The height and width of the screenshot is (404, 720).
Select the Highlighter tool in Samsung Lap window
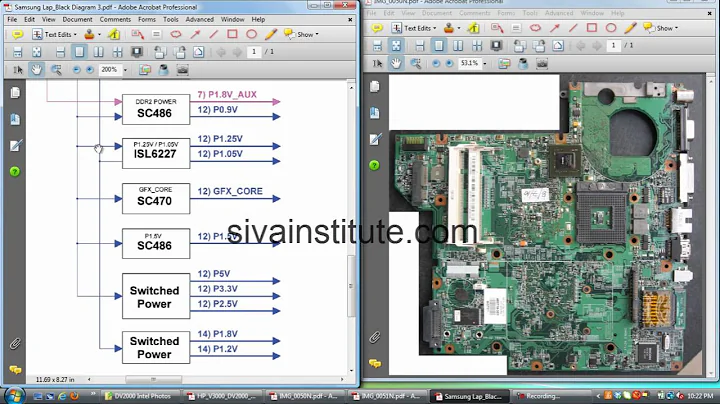click(x=113, y=34)
